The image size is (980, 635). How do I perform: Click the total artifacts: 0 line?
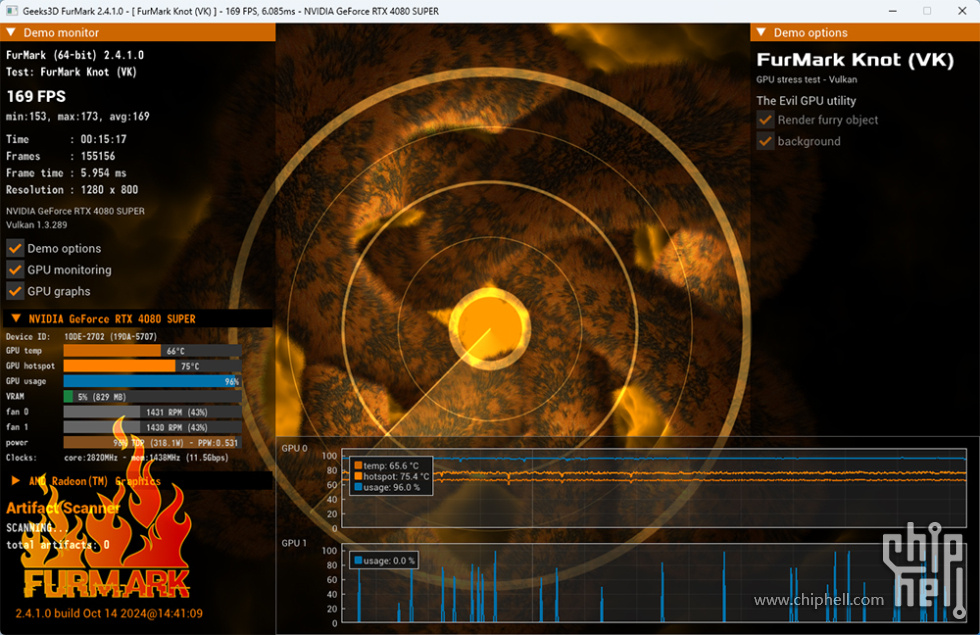[x=58, y=545]
